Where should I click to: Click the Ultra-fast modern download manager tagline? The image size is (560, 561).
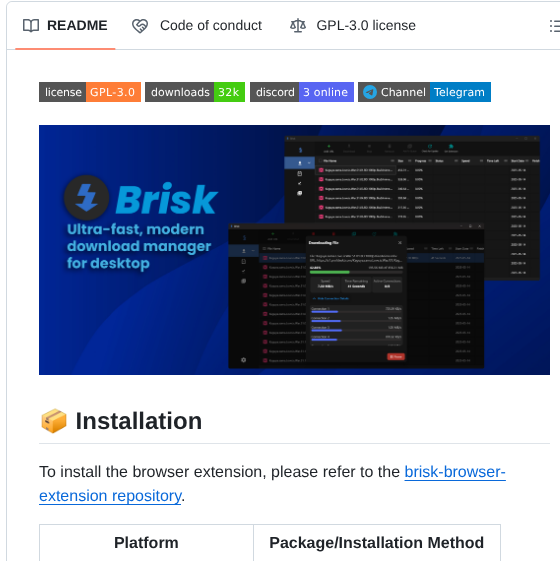point(139,247)
